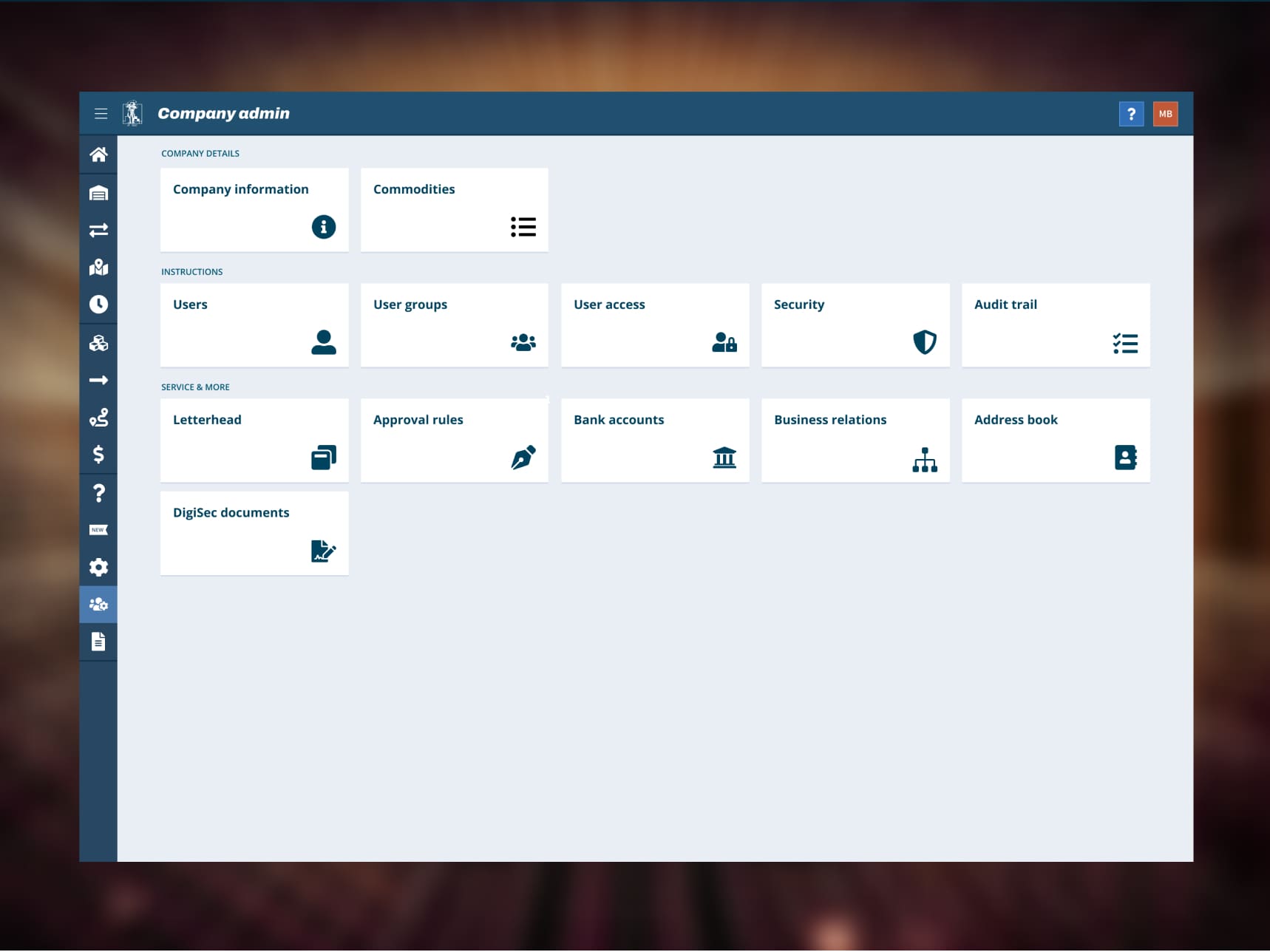Viewport: 1270px width, 952px height.
Task: Open the Company information tile
Action: pyautogui.click(x=254, y=210)
